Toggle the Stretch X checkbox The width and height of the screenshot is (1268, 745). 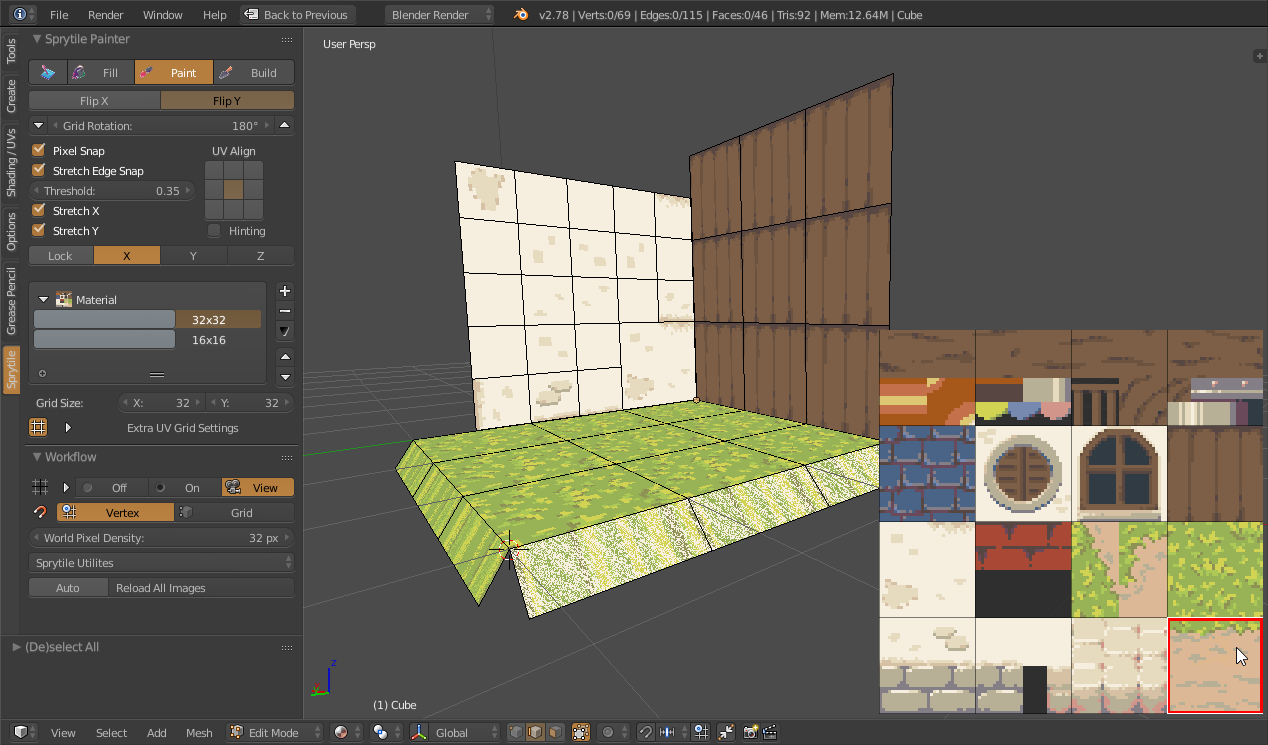[x=39, y=210]
